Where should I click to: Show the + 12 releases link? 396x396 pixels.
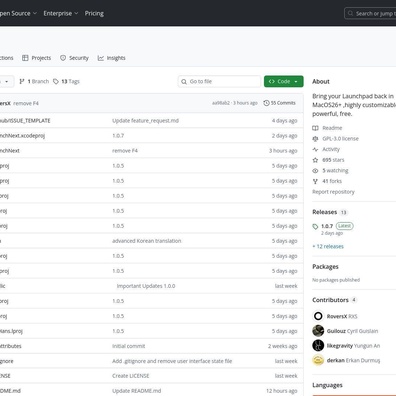pos(328,246)
